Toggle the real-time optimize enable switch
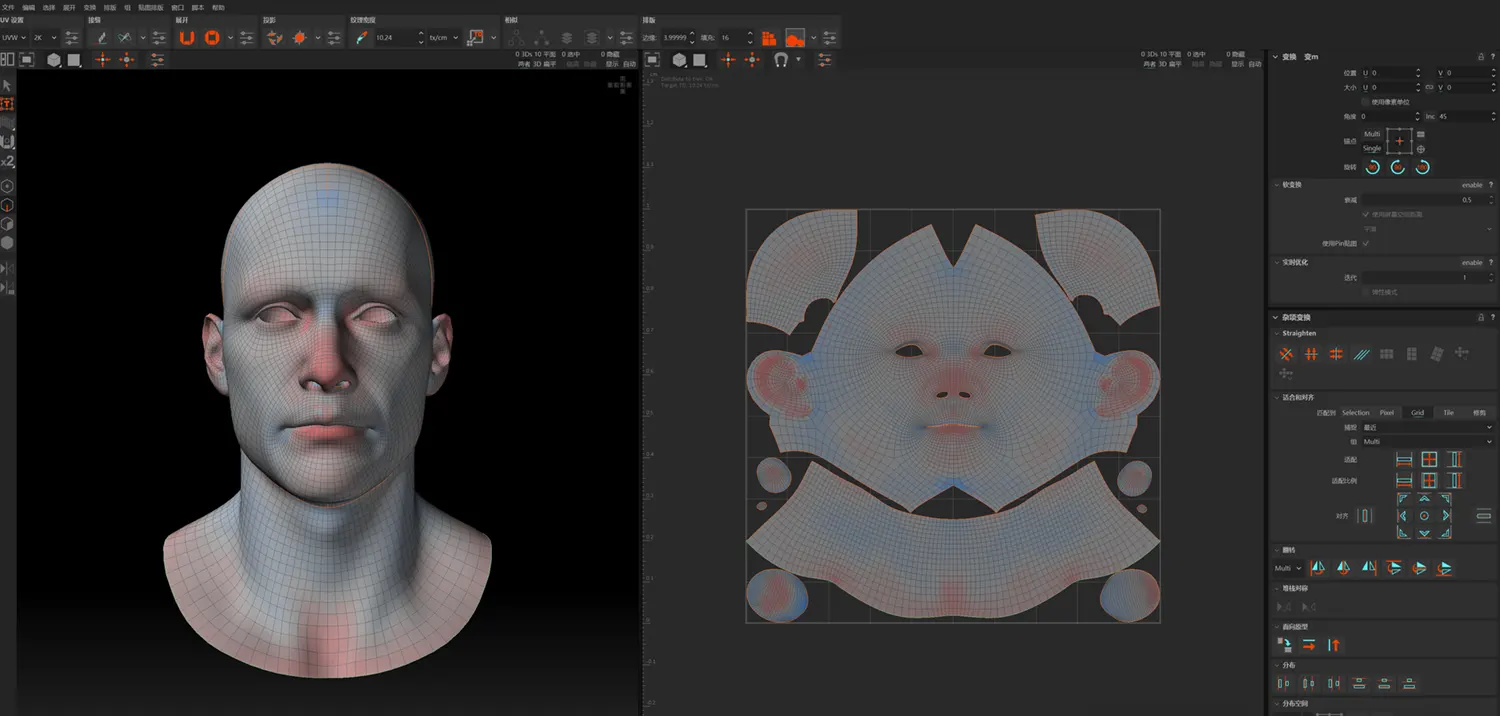The width and height of the screenshot is (1500, 716). 1472,263
